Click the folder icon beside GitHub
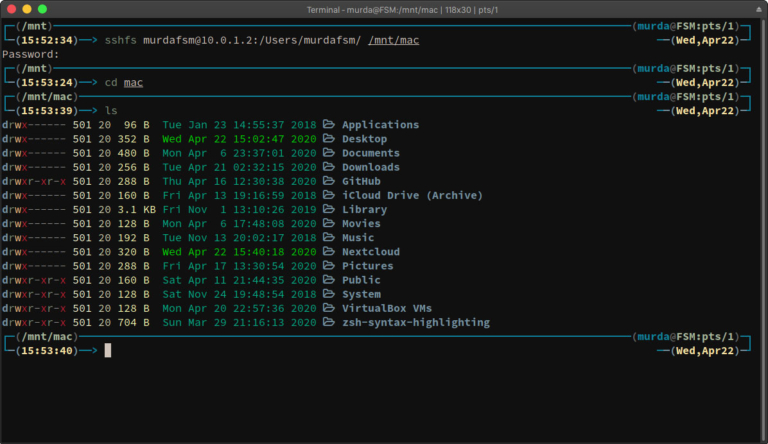This screenshot has height=444, width=768. [329, 181]
